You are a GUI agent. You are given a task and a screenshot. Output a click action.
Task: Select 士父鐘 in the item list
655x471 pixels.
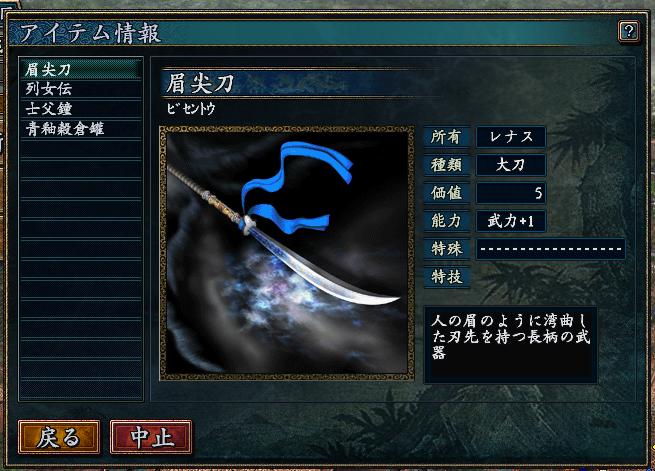pyautogui.click(x=81, y=109)
